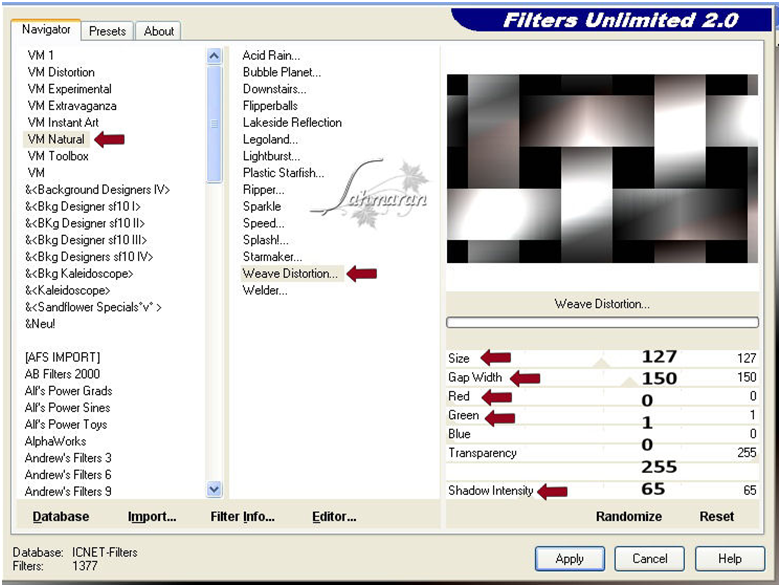Open the Database button

pos(61,516)
